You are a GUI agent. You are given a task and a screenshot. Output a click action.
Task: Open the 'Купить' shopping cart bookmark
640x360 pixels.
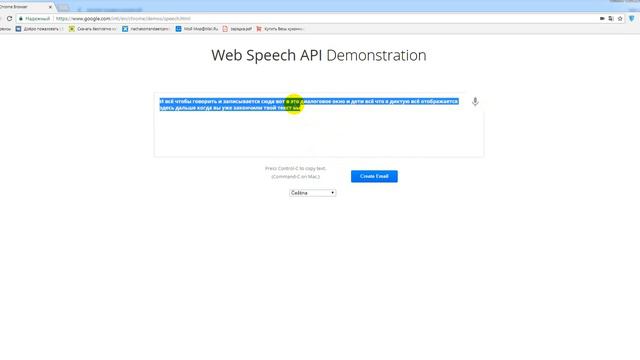tap(280, 29)
